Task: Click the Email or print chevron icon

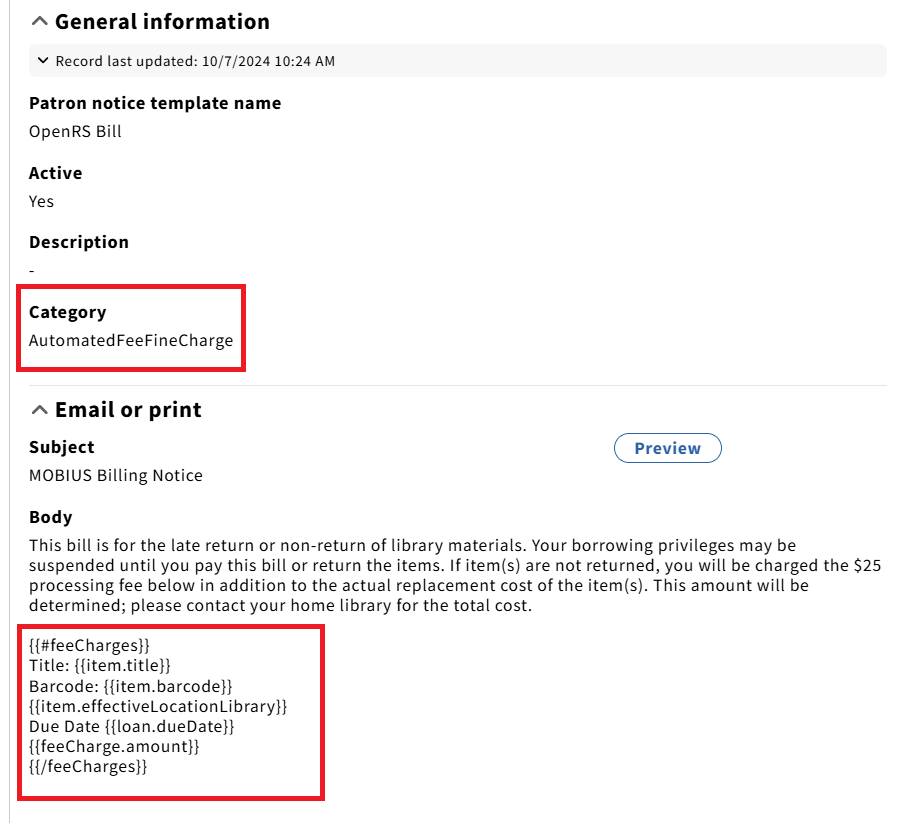Action: point(40,409)
